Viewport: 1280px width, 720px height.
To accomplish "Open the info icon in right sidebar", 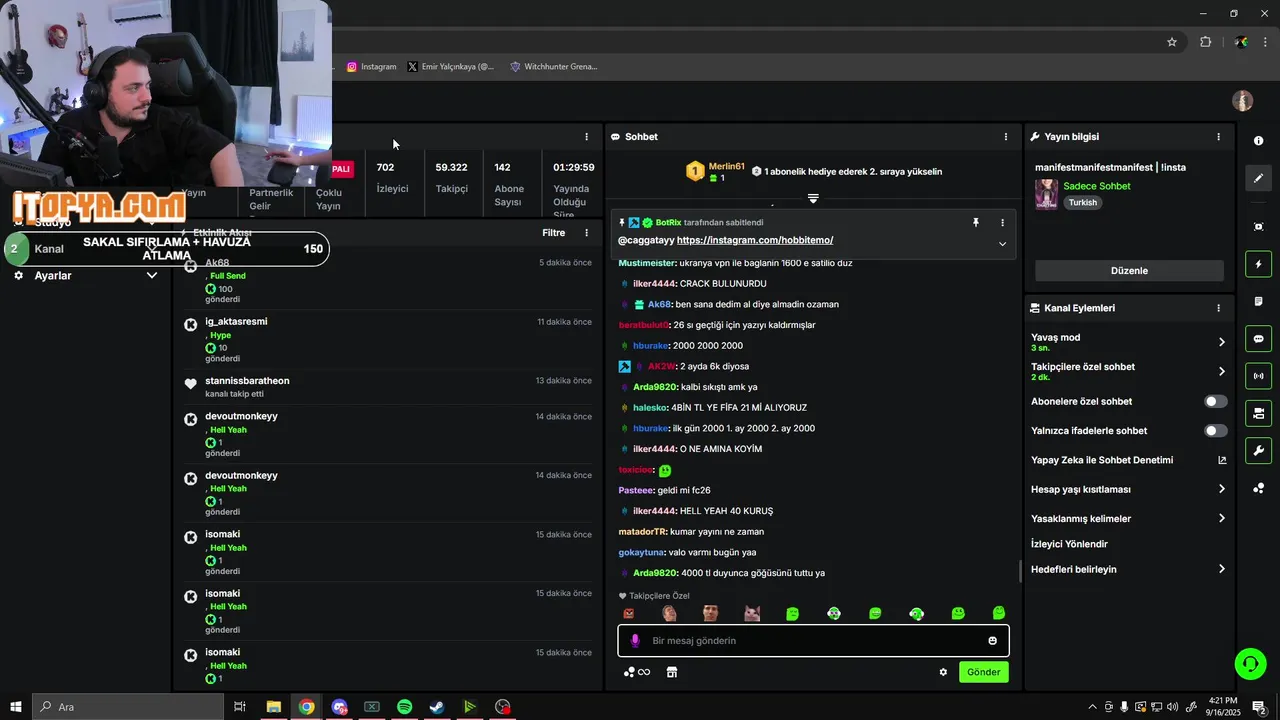I will click(x=1259, y=141).
